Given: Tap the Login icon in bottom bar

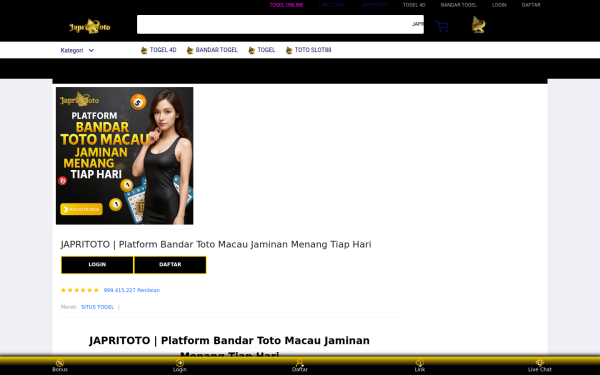Looking at the screenshot, I should pos(179,363).
